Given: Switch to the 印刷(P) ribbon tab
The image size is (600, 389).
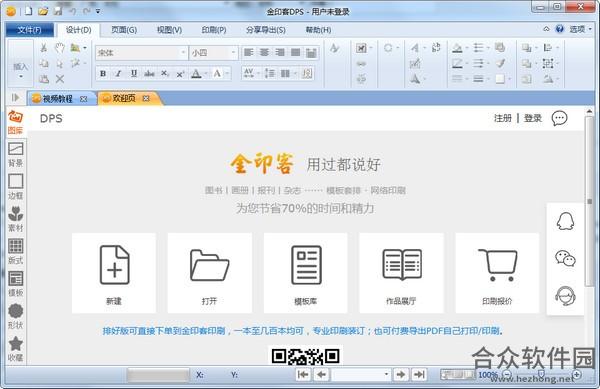Looking at the screenshot, I should point(214,30).
